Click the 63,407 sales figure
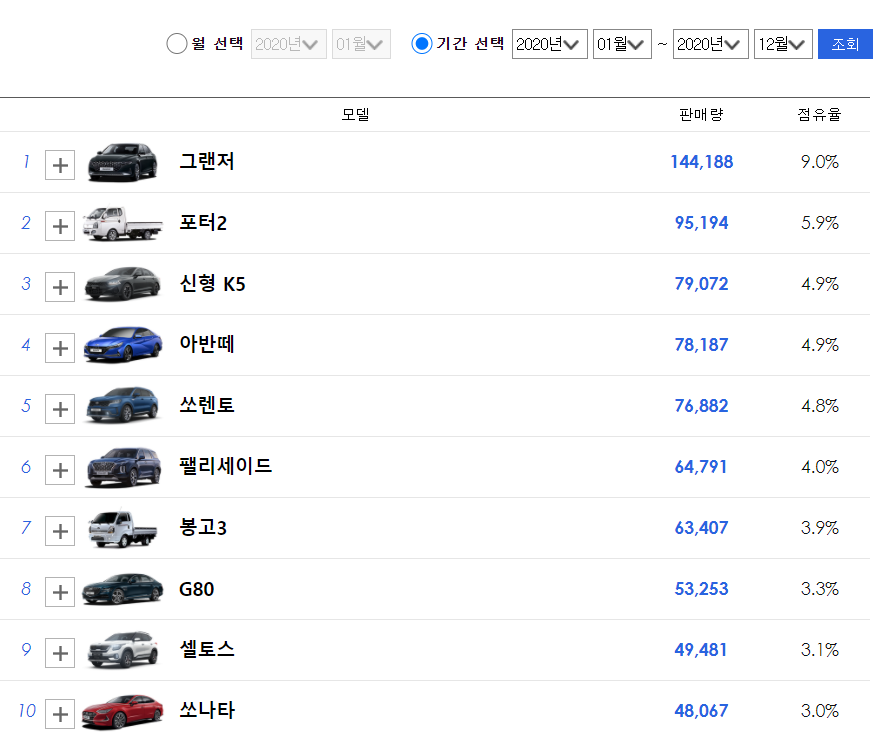This screenshot has height=736, width=896. click(702, 528)
